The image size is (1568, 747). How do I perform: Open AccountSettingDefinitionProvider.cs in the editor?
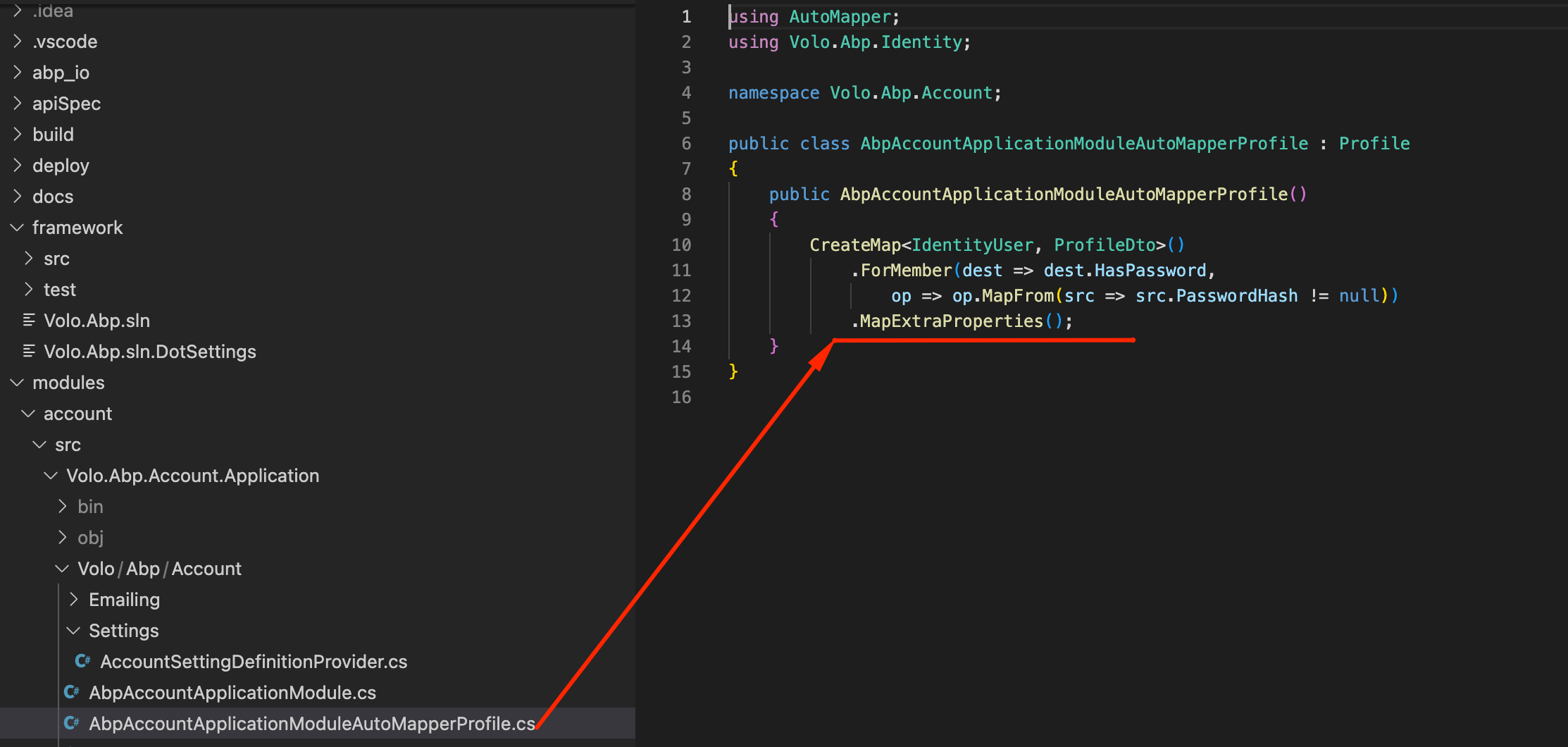(254, 661)
